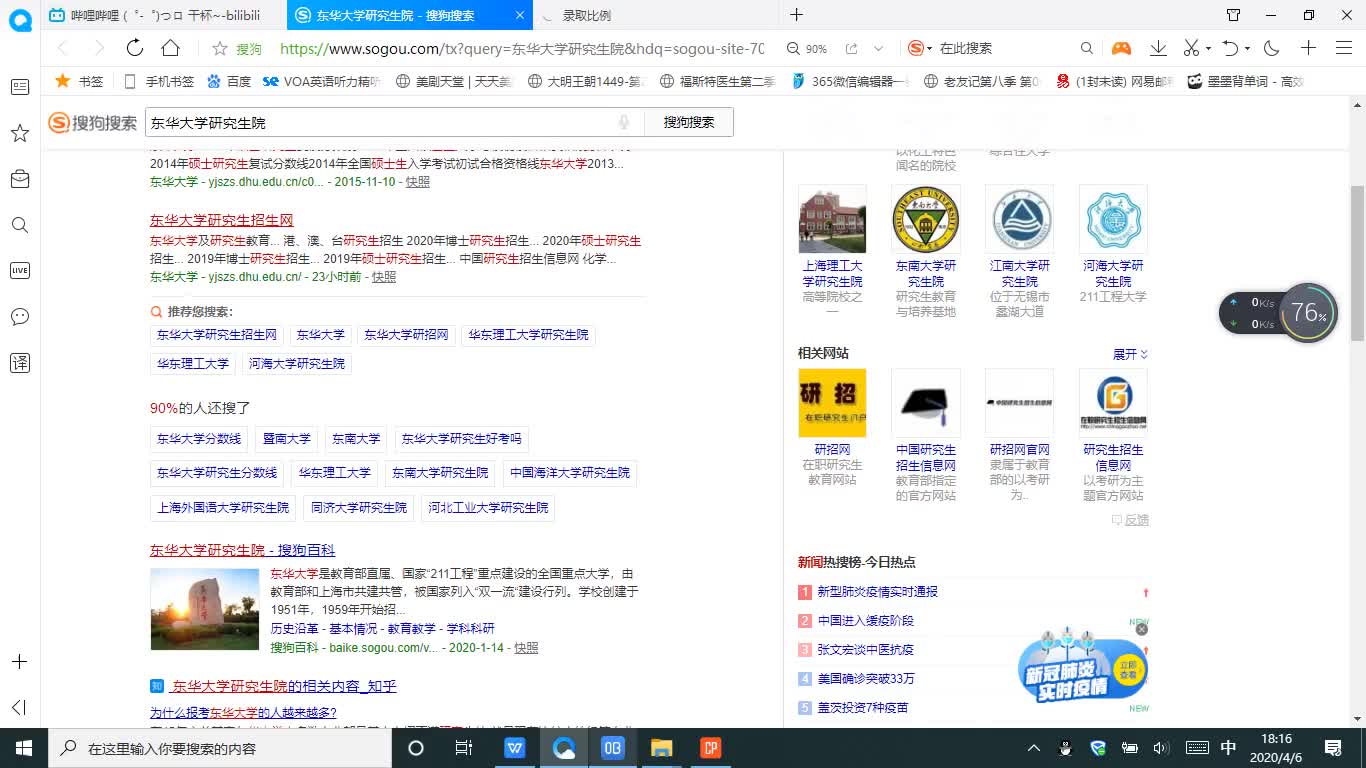Open the chat bubble icon in sidebar

20,317
